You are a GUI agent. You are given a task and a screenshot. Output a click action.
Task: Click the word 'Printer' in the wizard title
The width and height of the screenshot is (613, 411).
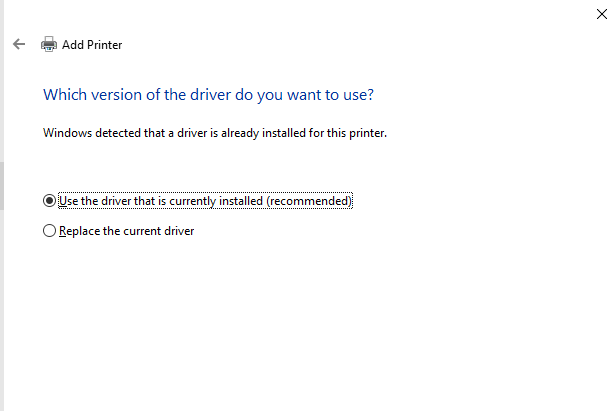[104, 45]
